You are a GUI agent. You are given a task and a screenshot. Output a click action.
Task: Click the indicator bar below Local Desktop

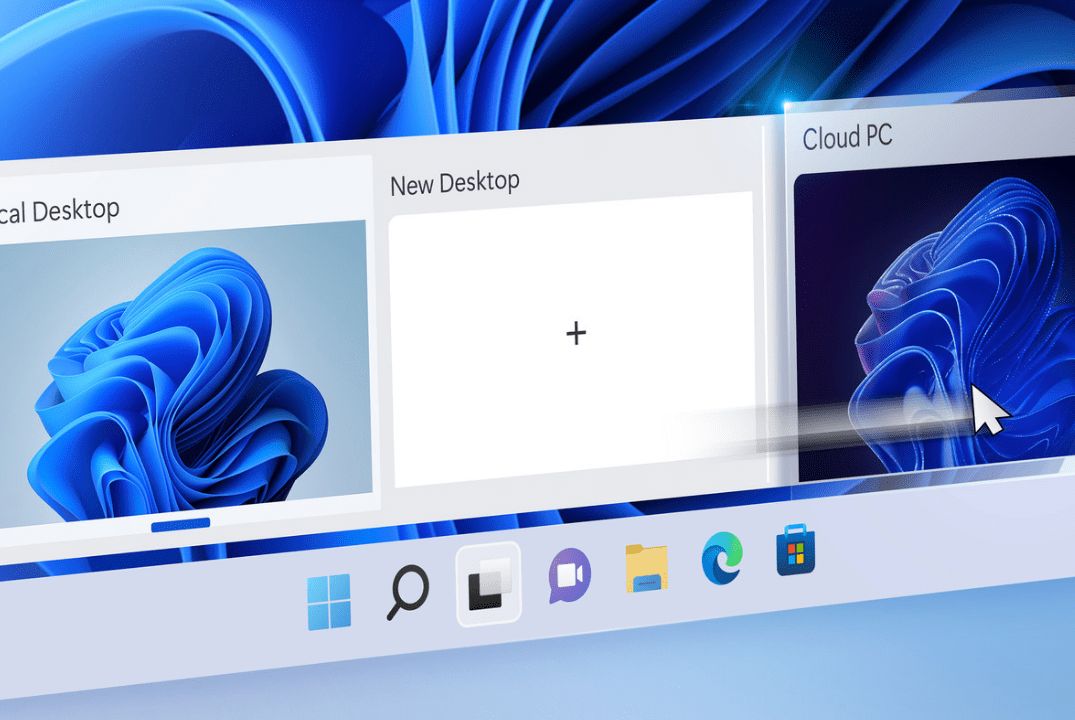click(x=182, y=522)
